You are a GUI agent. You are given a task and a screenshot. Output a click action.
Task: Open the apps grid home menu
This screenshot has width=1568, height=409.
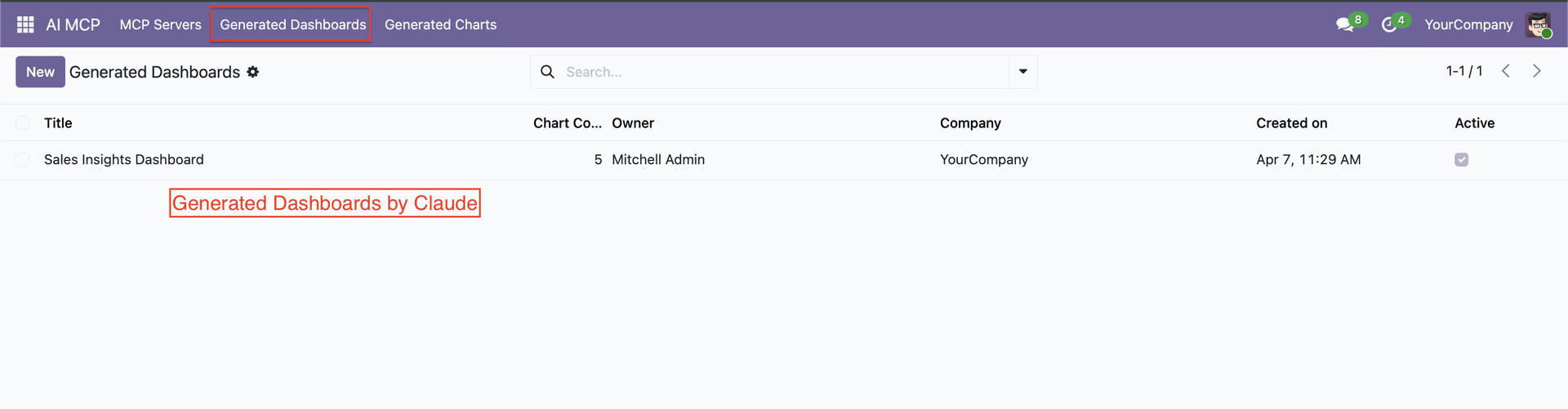pyautogui.click(x=25, y=24)
